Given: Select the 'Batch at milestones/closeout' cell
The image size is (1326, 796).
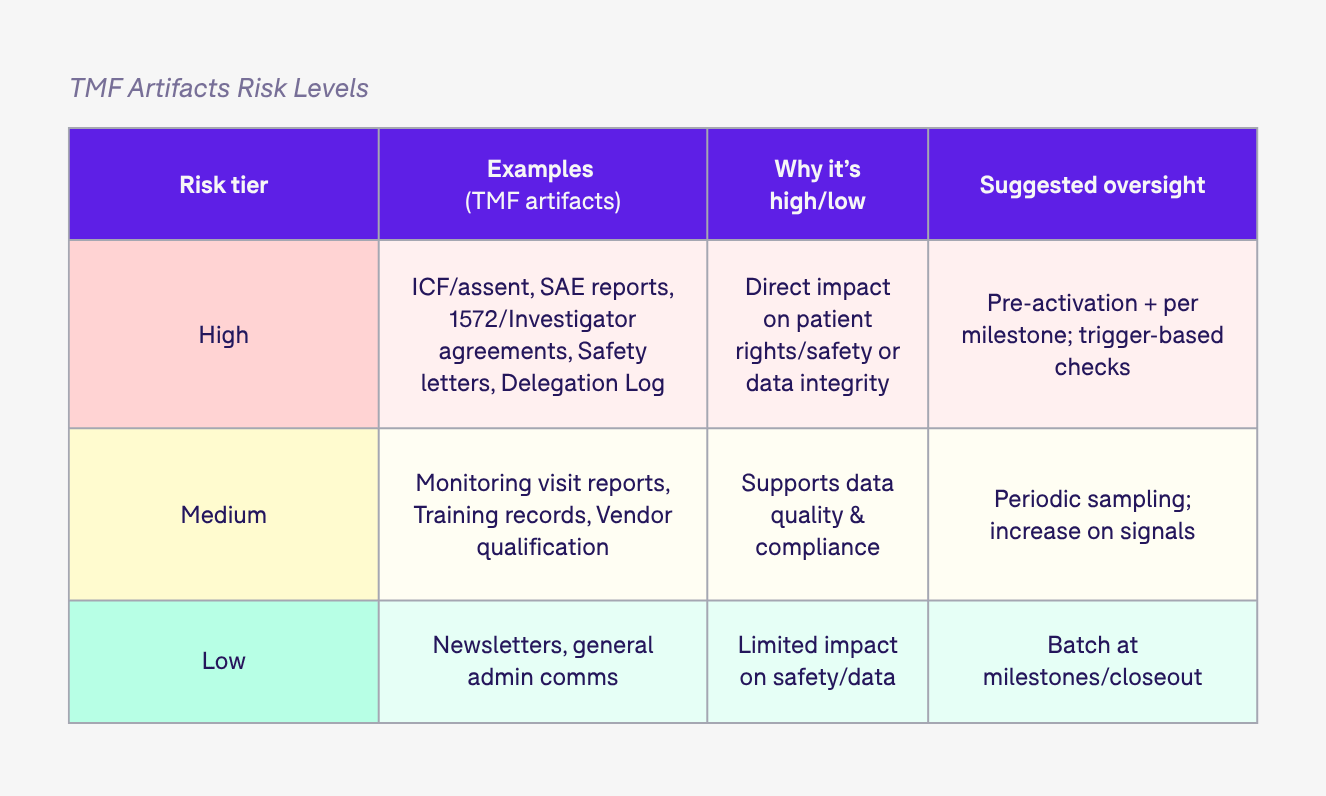Looking at the screenshot, I should pos(1093,661).
